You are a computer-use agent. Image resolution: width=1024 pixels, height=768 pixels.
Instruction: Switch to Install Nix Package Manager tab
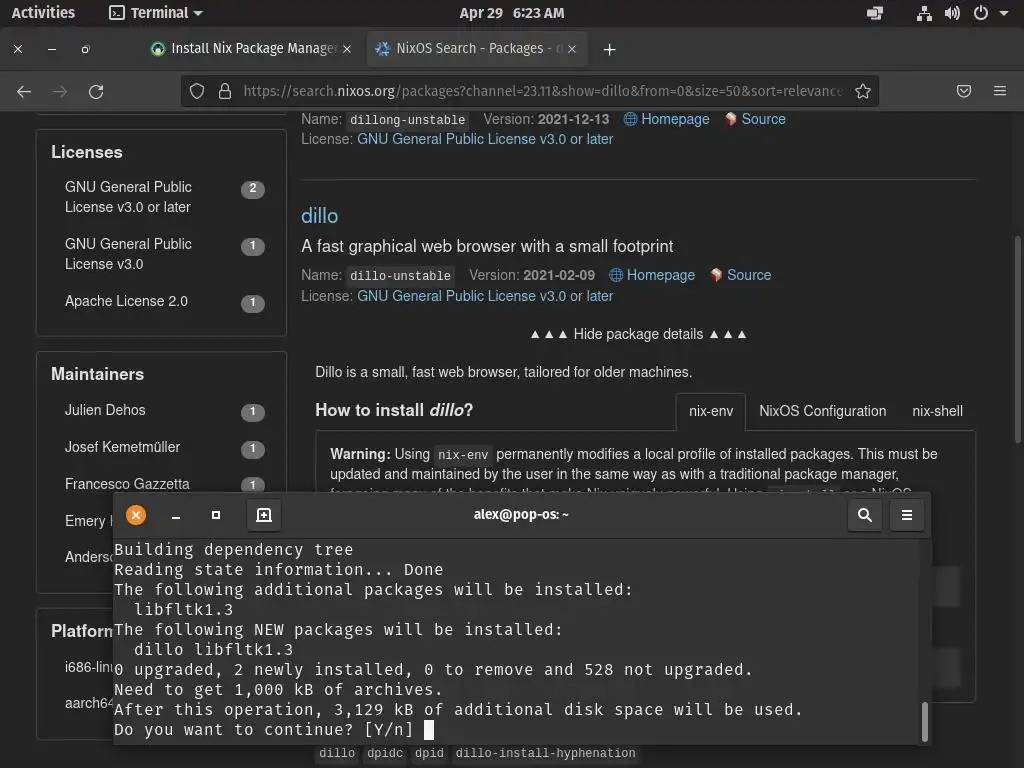point(251,49)
